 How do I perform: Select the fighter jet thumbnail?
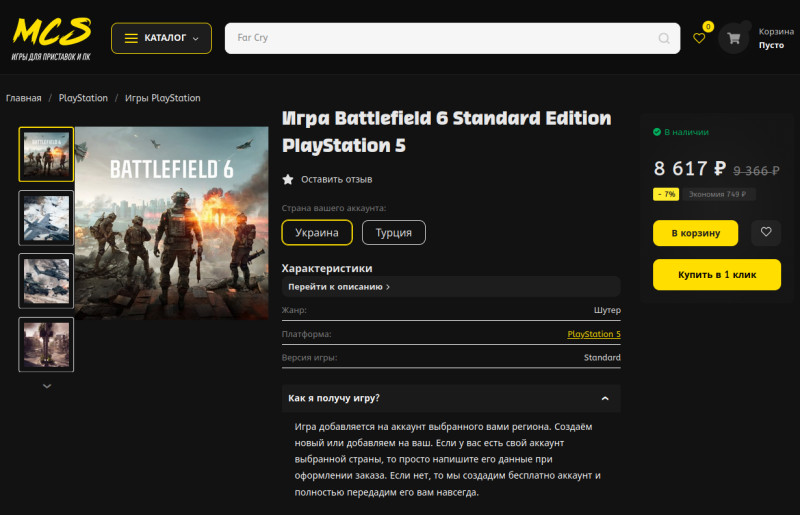click(x=46, y=218)
